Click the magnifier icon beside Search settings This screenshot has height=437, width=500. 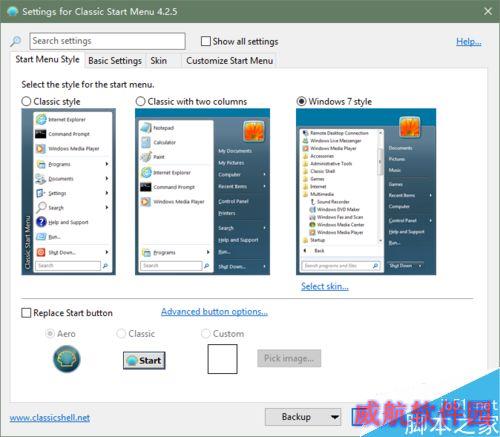15,41
